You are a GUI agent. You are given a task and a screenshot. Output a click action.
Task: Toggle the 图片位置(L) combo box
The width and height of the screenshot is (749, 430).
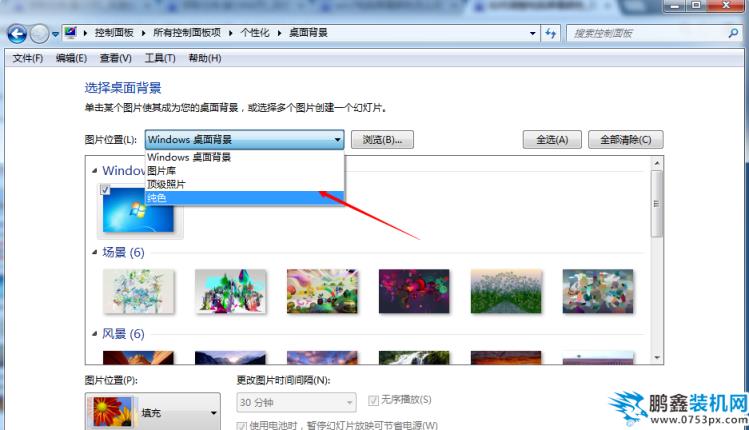click(244, 140)
